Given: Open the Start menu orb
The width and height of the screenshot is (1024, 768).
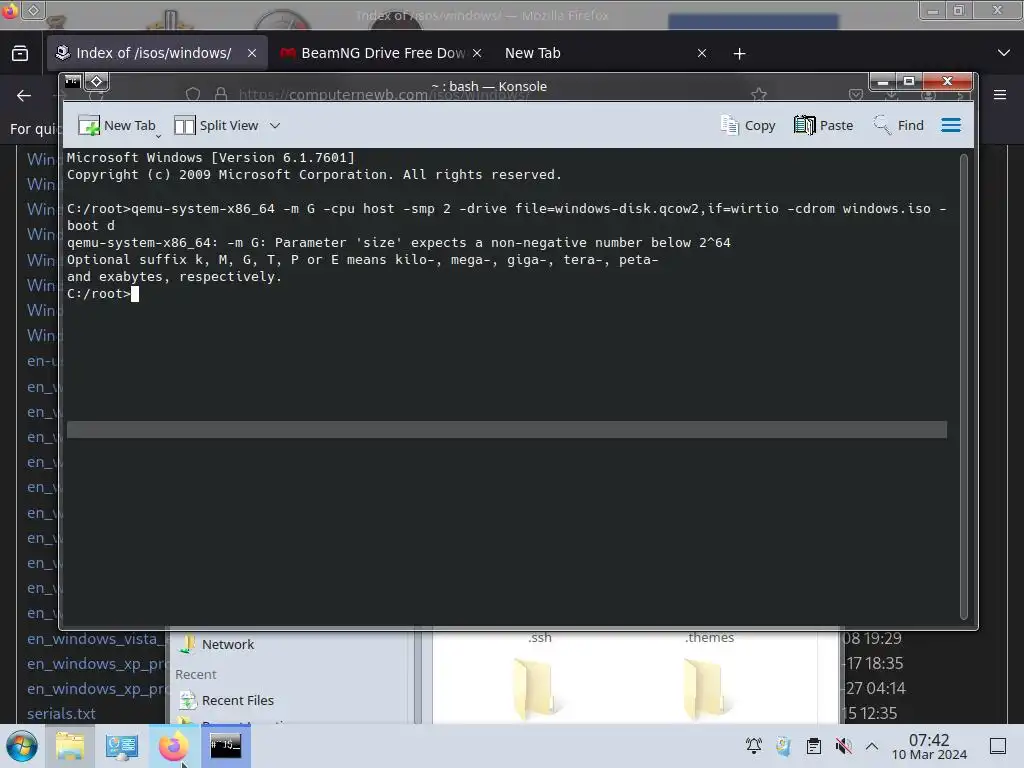Looking at the screenshot, I should [22, 746].
